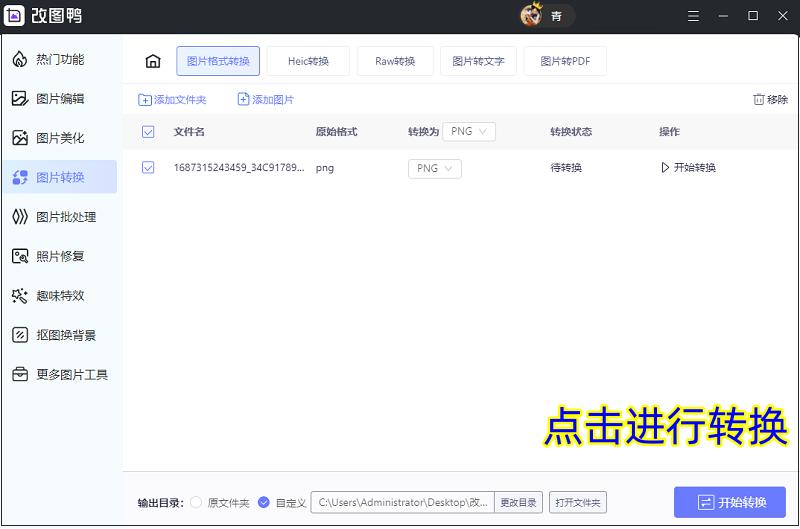Switch to the 图片转文字 tab
Screen dimensions: 800x529
[478, 61]
